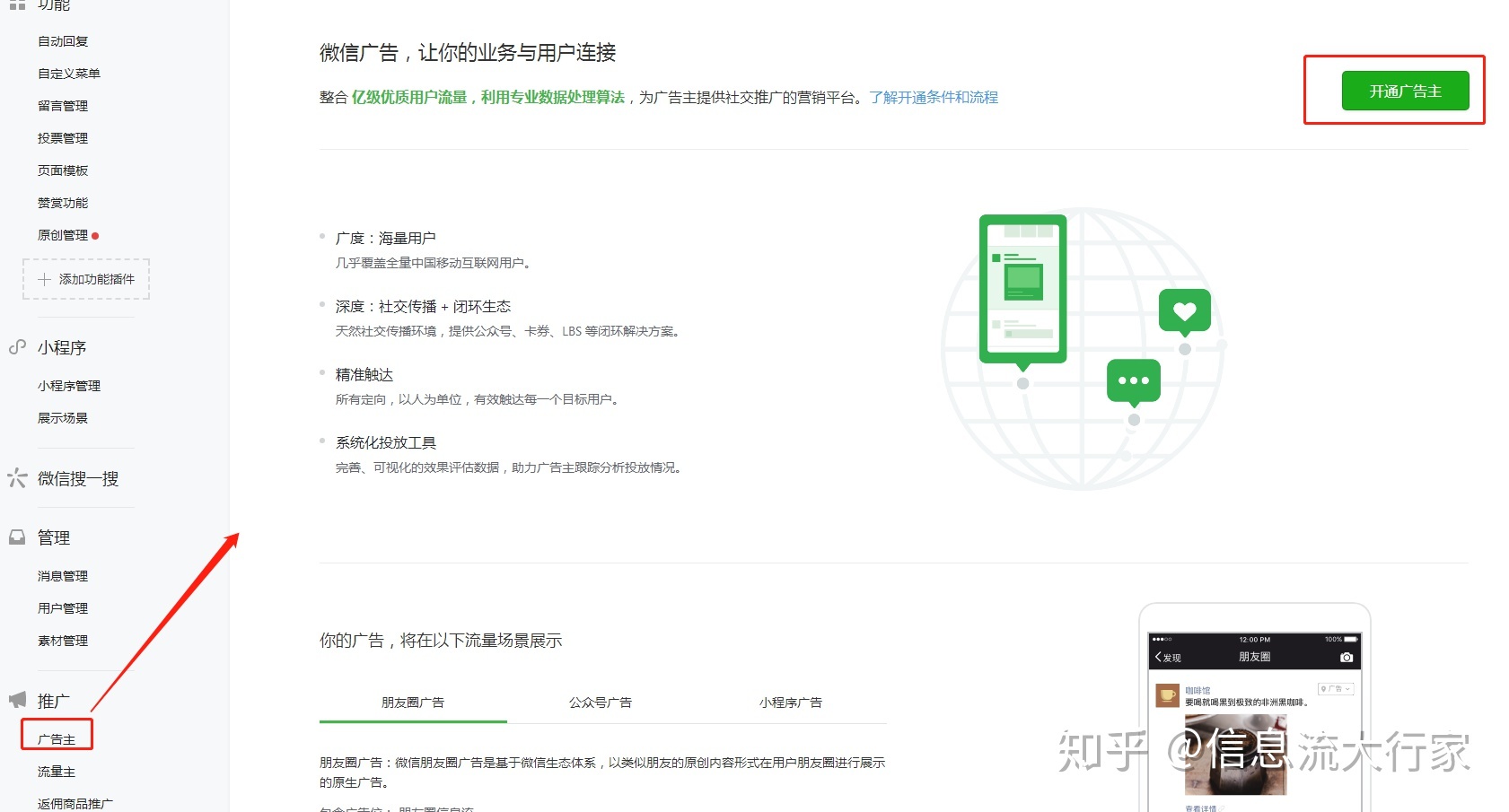
Task: Switch to the 朋友圈广告 tab
Action: coord(413,703)
